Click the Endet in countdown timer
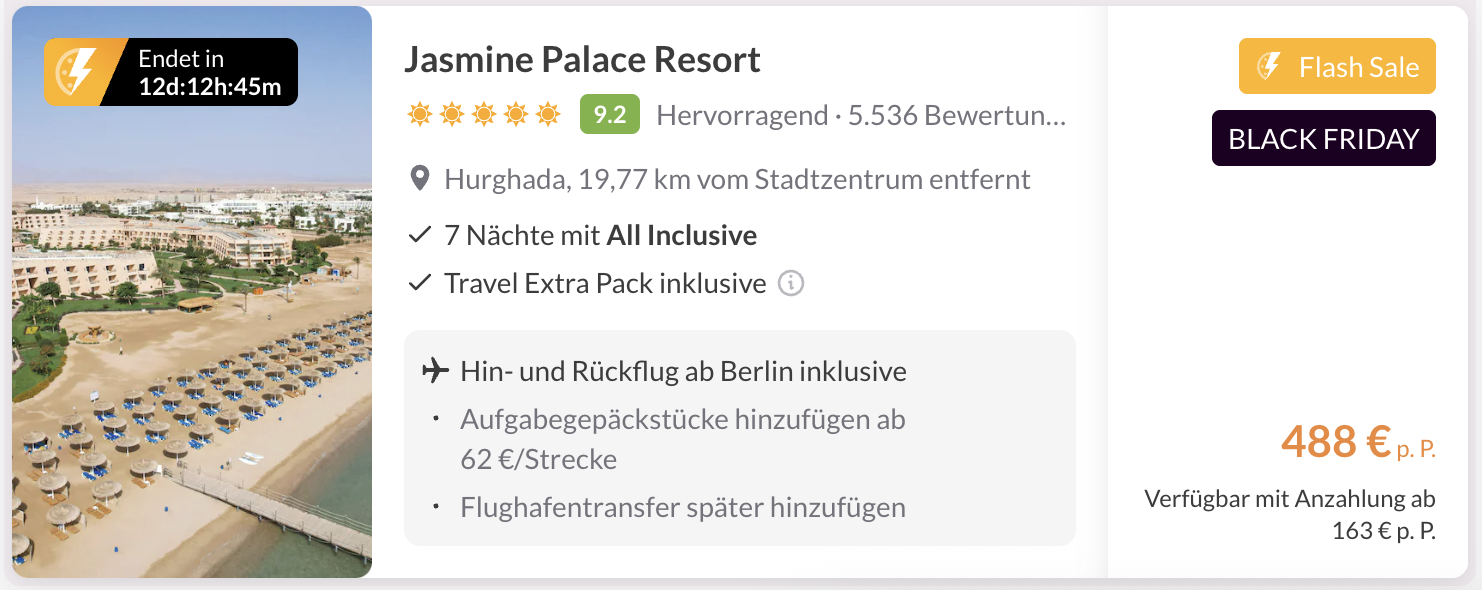Screen dimensions: 1482x590 [x=210, y=73]
